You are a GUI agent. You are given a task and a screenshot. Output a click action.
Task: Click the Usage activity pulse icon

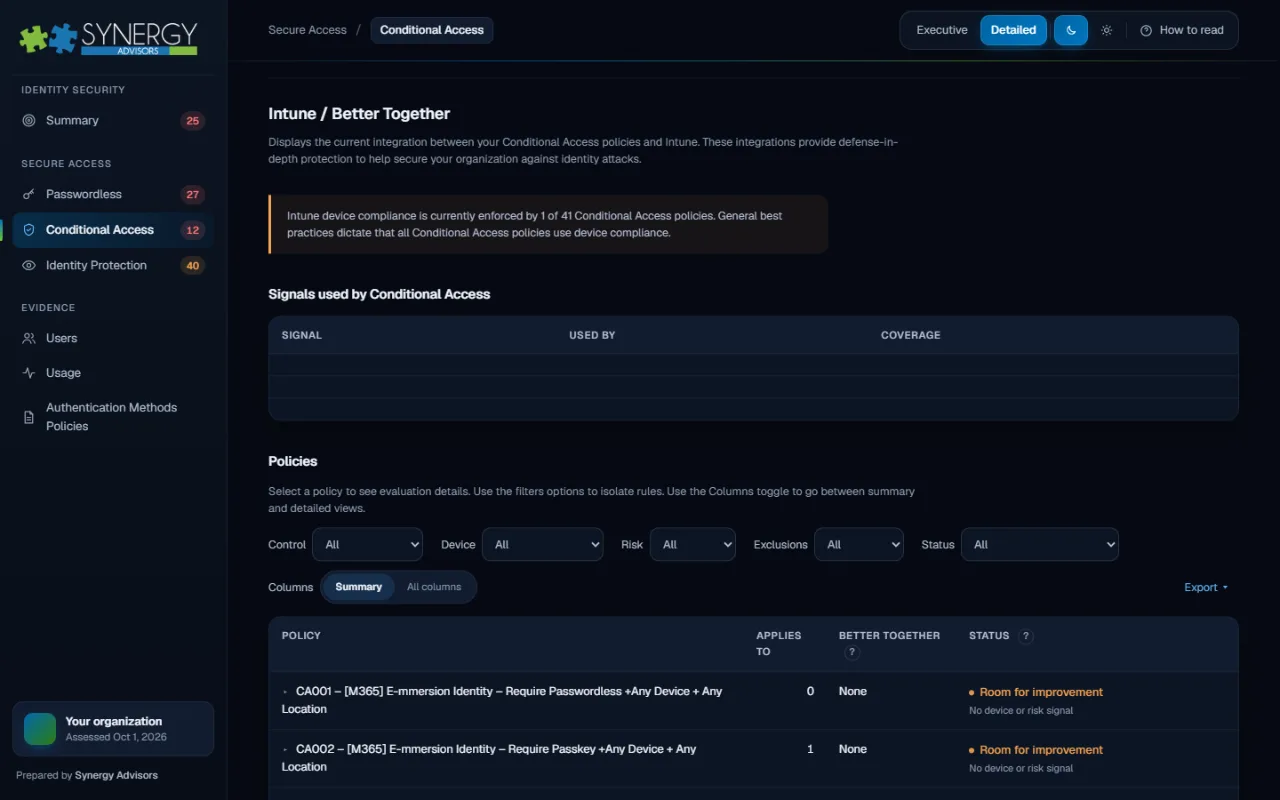pyautogui.click(x=29, y=373)
